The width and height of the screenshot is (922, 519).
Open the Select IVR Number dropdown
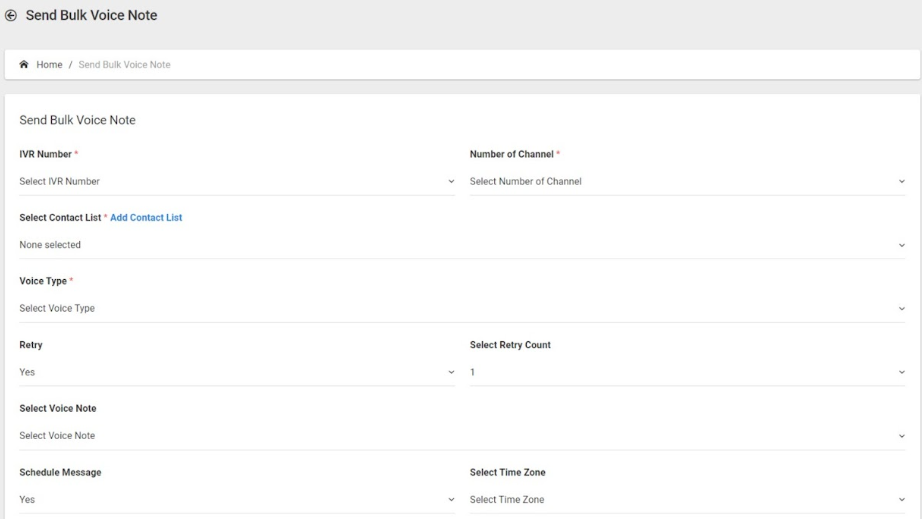[237, 182]
